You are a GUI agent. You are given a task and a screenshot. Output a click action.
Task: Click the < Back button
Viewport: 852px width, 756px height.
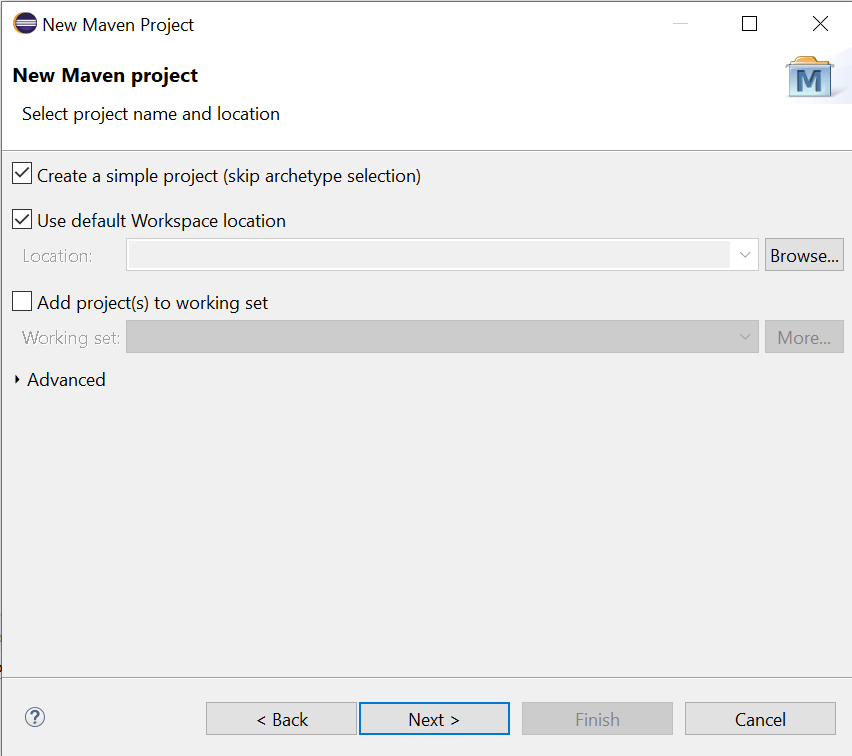point(281,718)
